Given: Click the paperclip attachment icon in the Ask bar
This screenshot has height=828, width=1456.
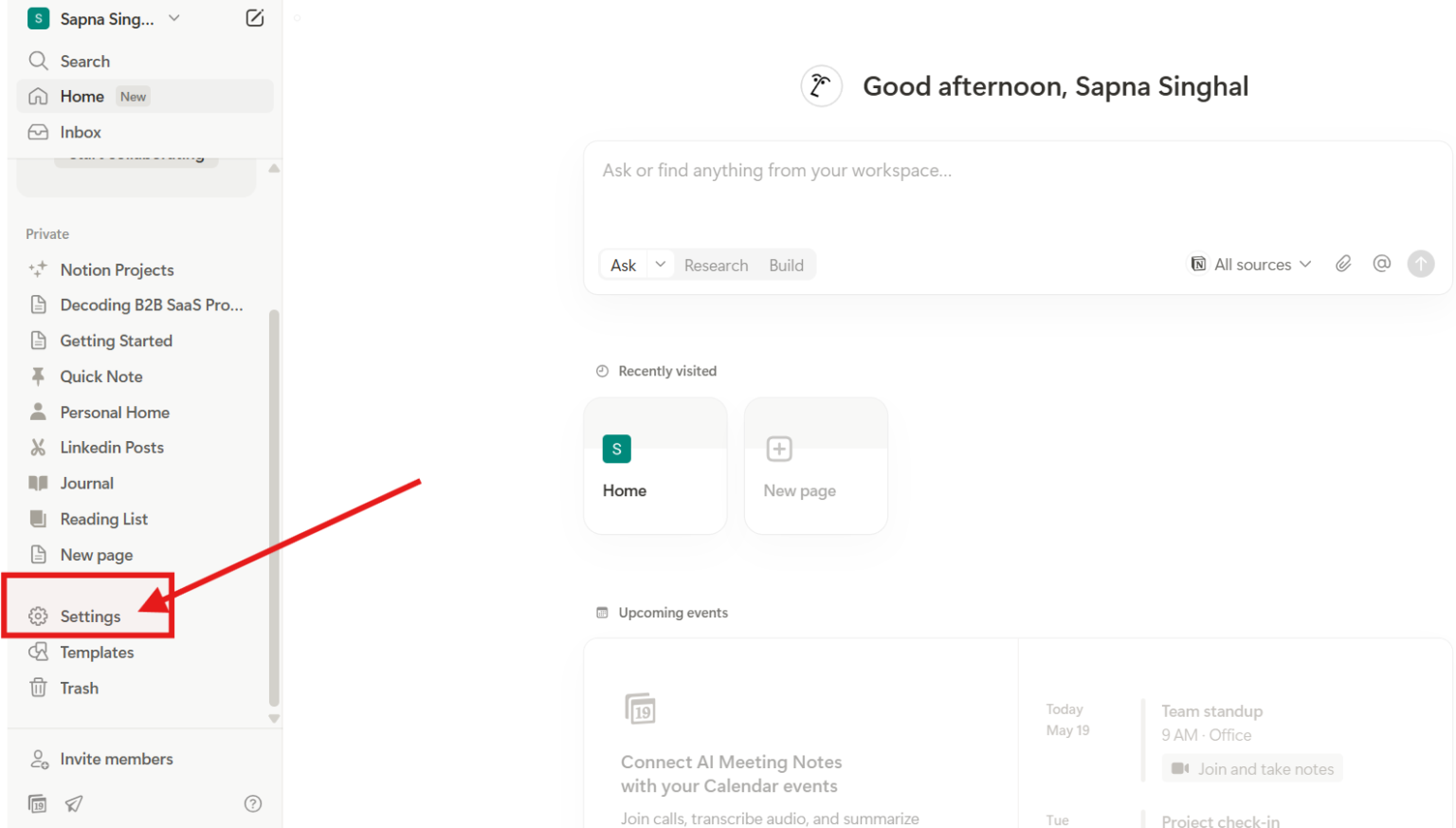Looking at the screenshot, I should pos(1343,264).
